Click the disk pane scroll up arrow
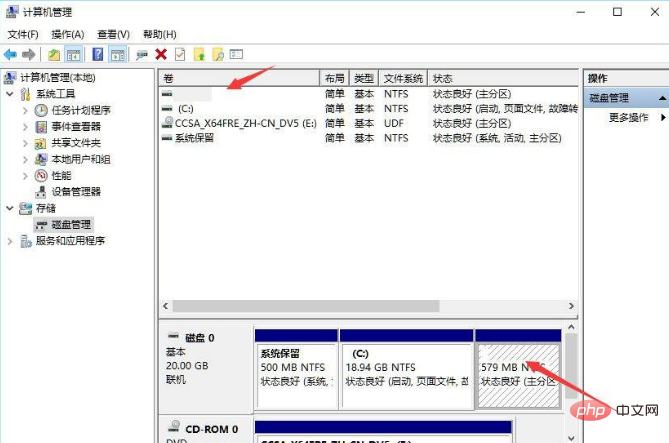The width and height of the screenshot is (669, 443). pos(572,327)
